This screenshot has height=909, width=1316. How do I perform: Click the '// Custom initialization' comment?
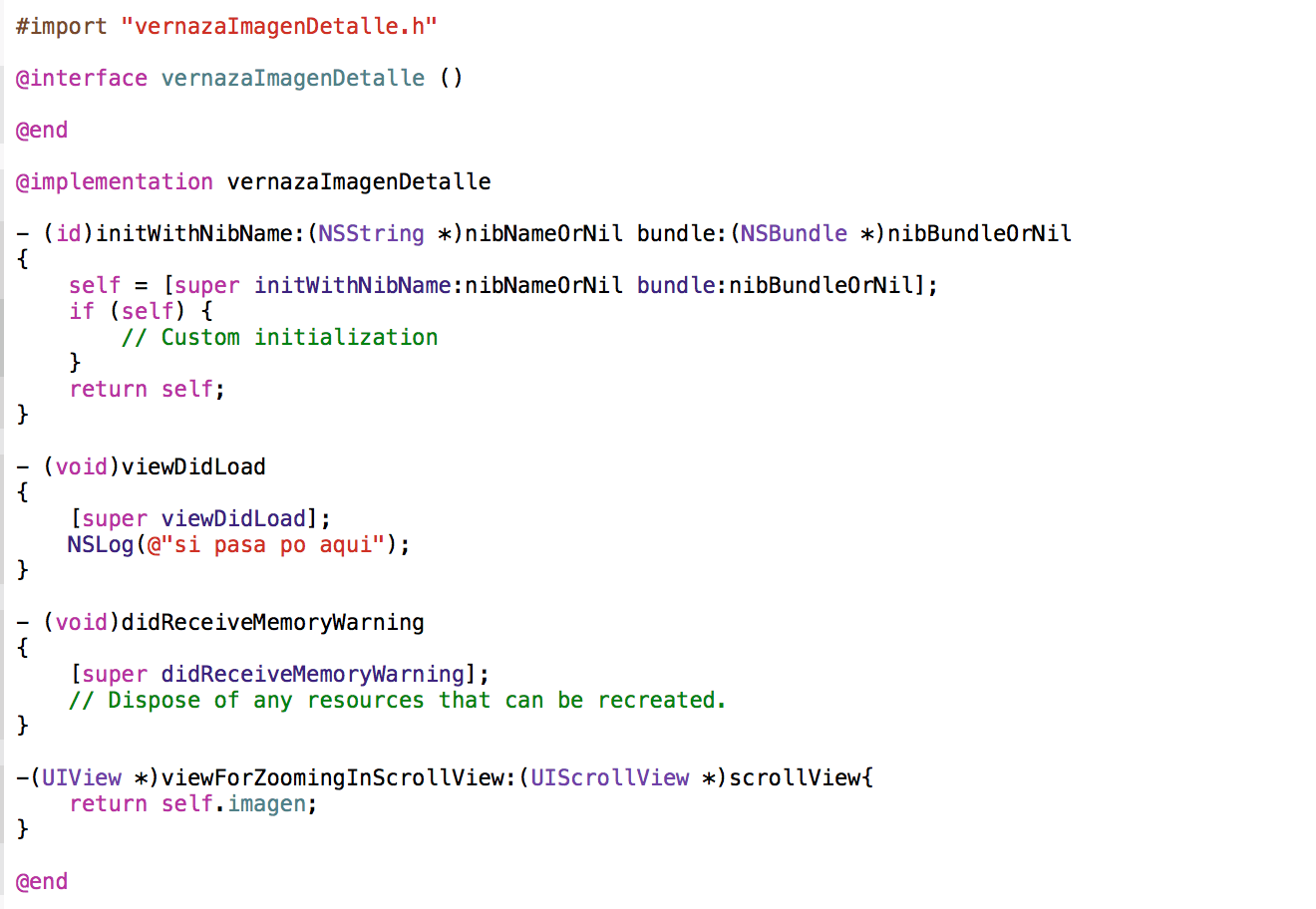280,337
